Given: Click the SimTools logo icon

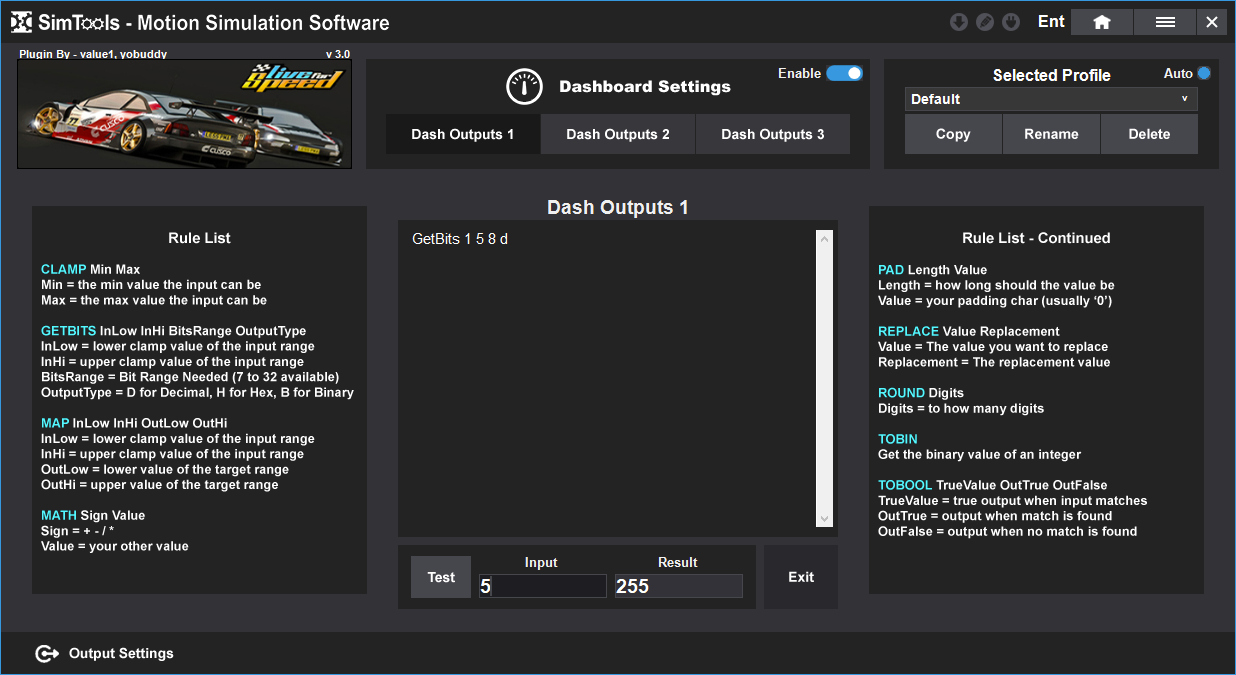Looking at the screenshot, I should (21, 22).
